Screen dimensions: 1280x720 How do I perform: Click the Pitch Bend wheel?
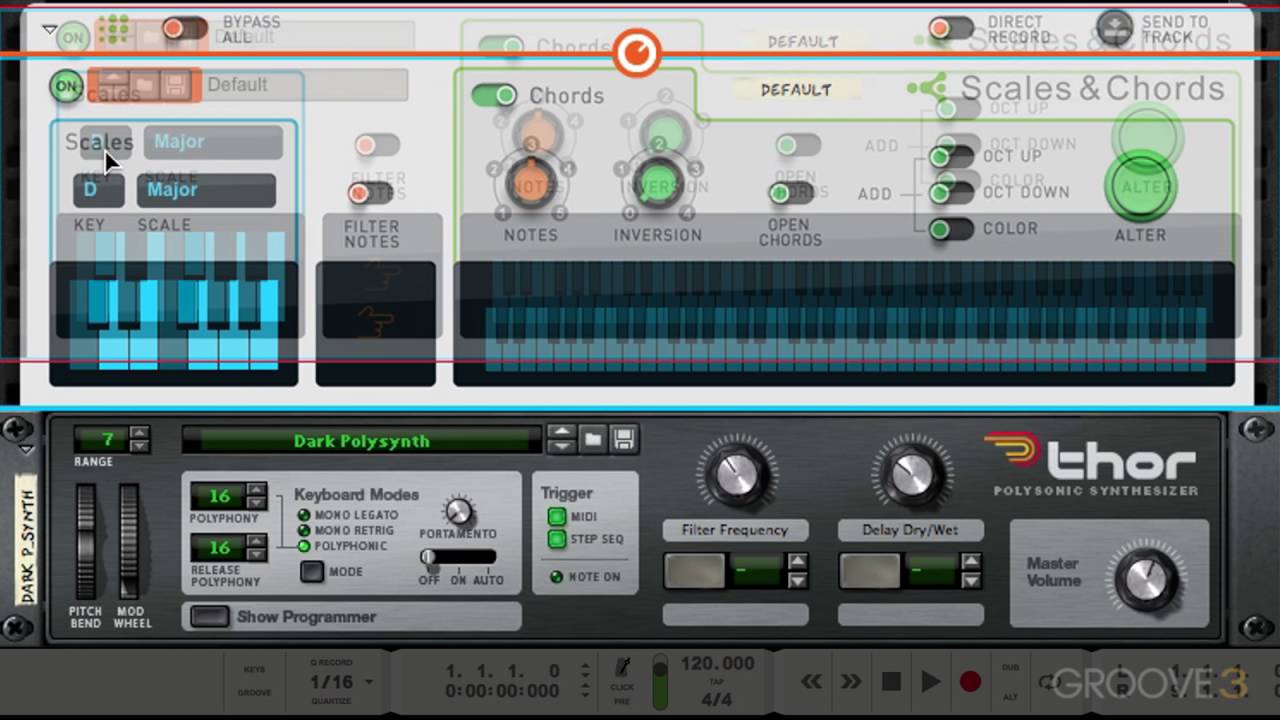[x=87, y=543]
